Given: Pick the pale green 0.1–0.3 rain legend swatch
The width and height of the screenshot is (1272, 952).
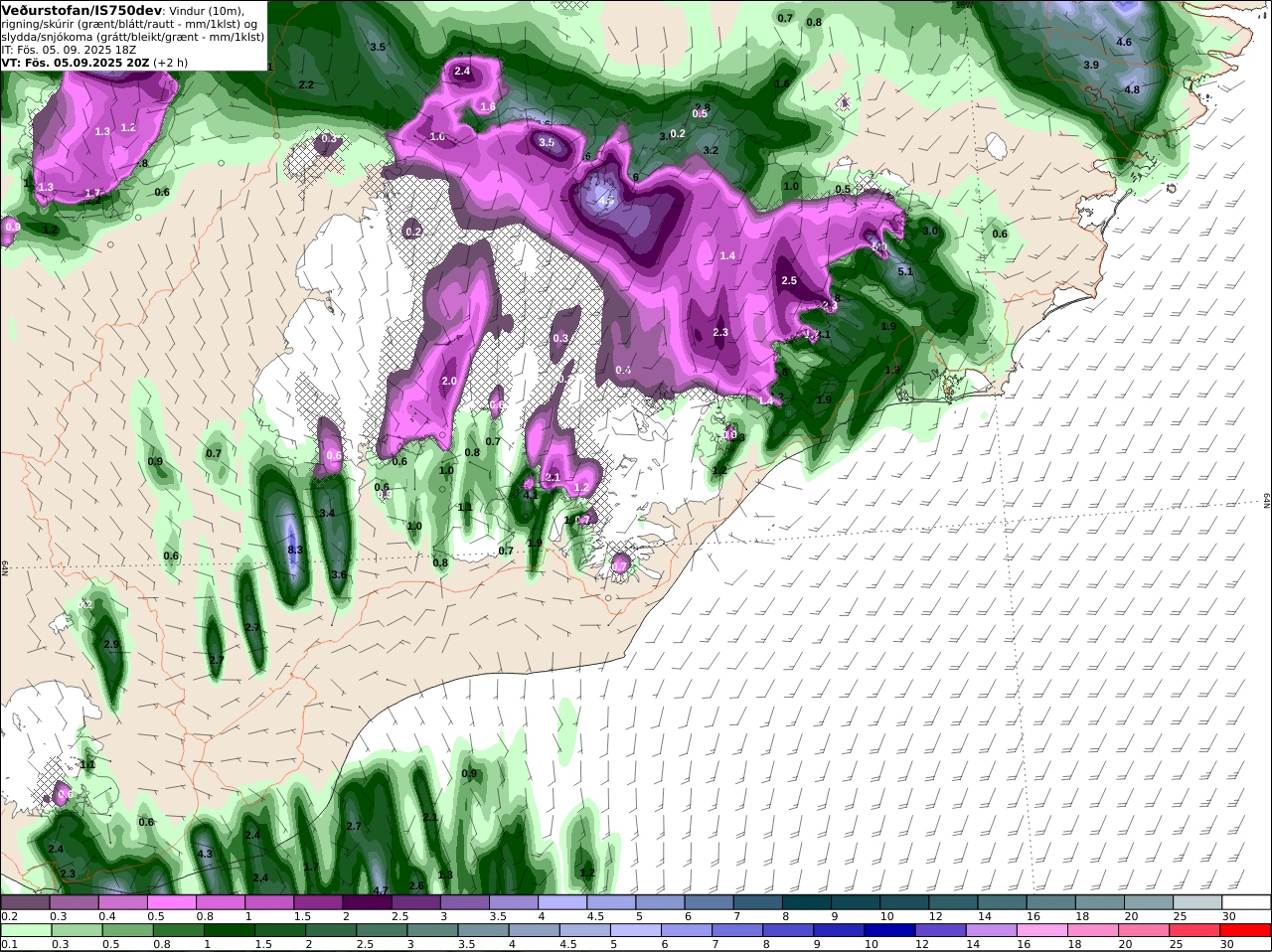Looking at the screenshot, I should pos(25,930).
